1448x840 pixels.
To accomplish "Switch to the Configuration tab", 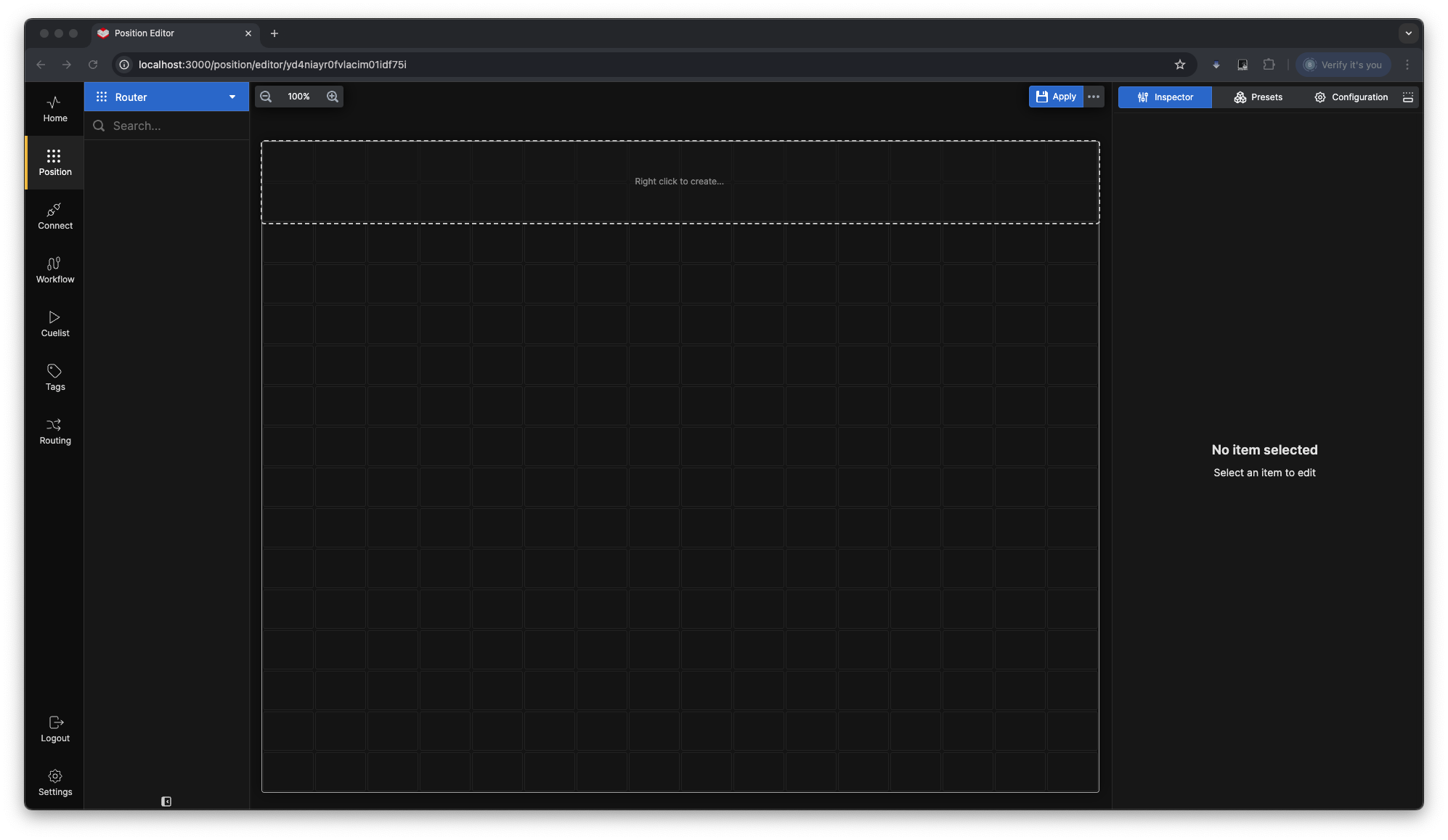I will point(1351,97).
